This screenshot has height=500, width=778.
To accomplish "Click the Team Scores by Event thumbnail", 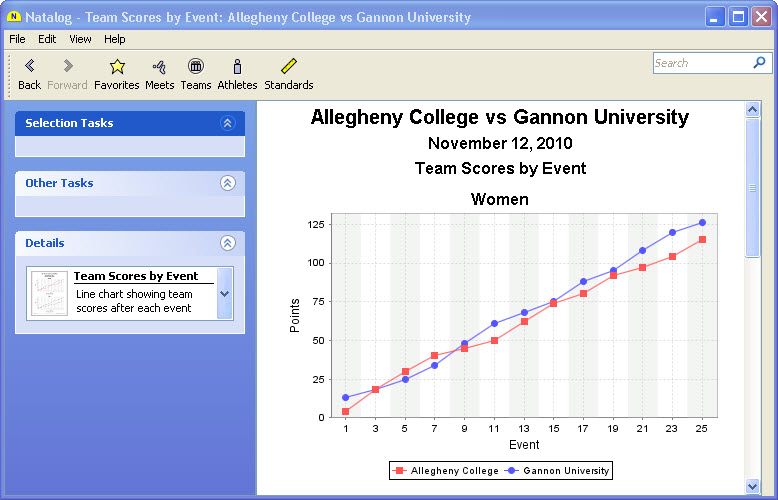I will point(49,294).
